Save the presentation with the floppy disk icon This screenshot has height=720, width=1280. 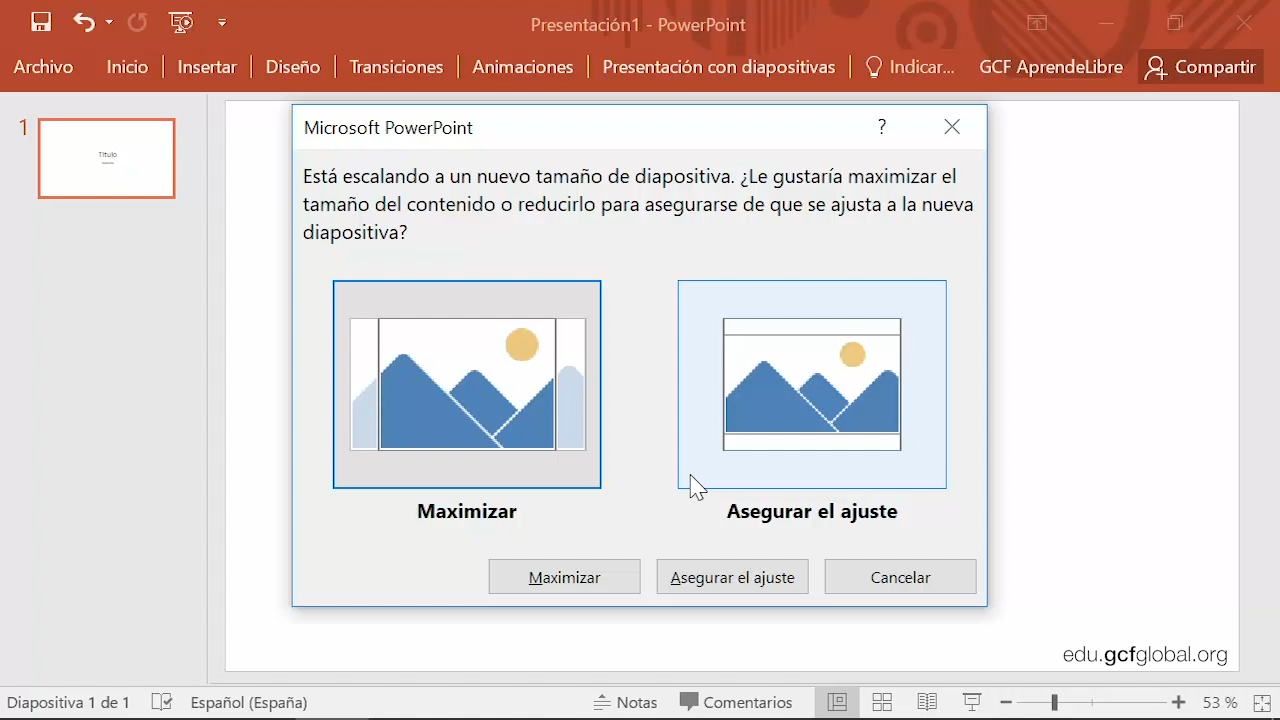click(x=41, y=22)
